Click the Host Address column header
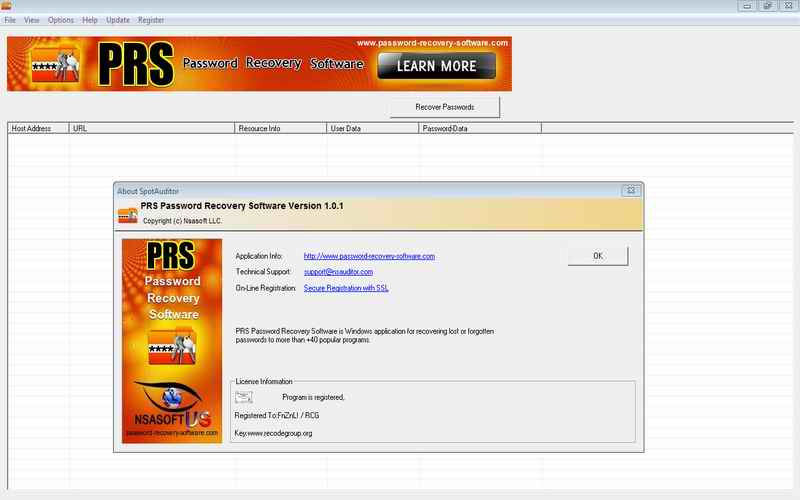Image resolution: width=800 pixels, height=500 pixels. (38, 129)
